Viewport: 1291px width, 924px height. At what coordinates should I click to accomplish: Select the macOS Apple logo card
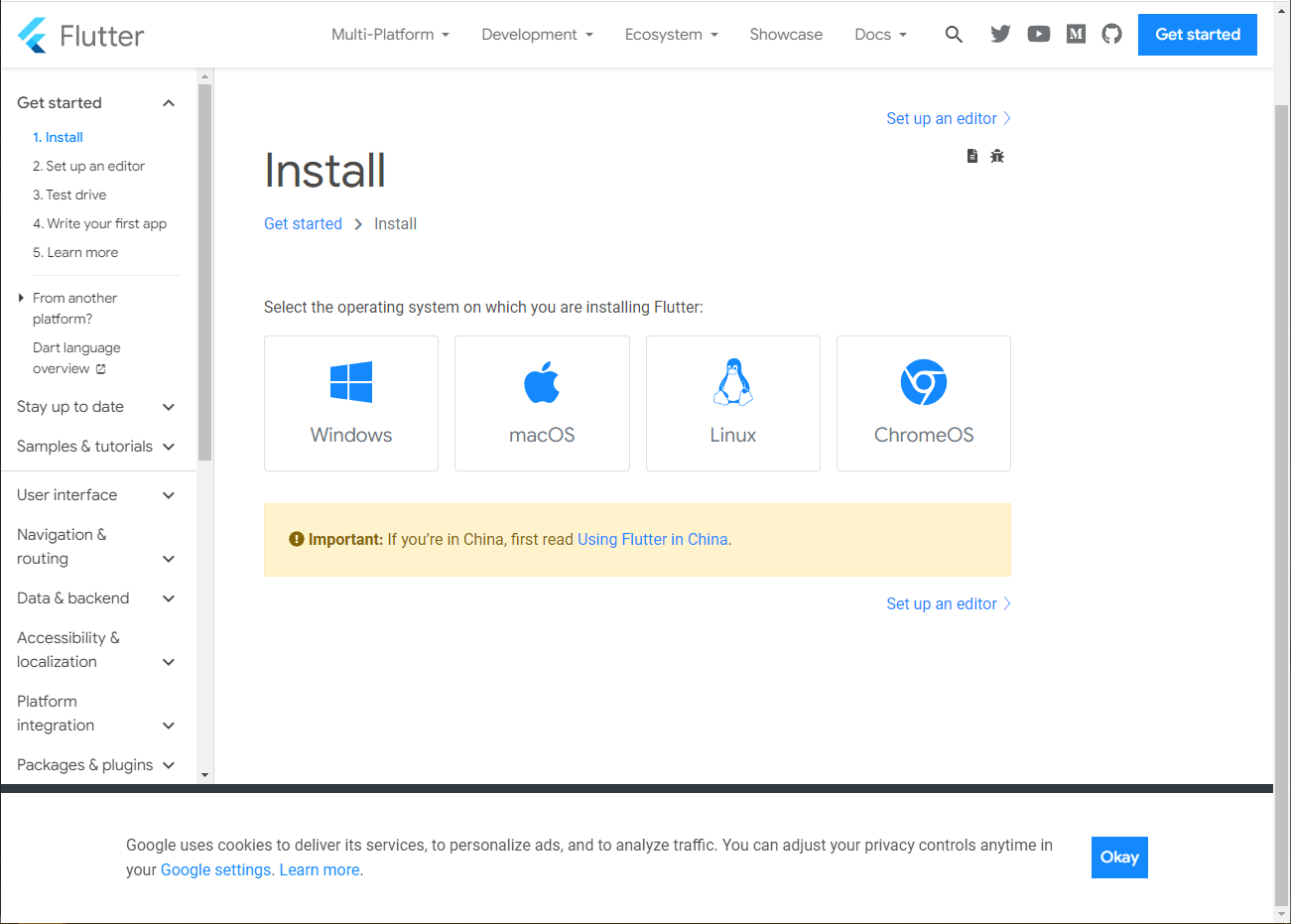click(542, 403)
